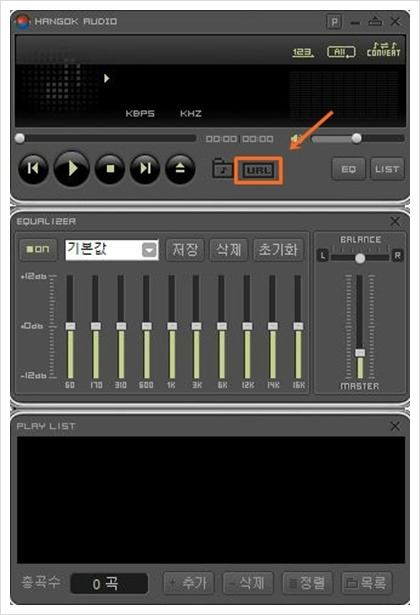Toggle the LIST panel button
The height and width of the screenshot is (615, 420).
point(387,169)
